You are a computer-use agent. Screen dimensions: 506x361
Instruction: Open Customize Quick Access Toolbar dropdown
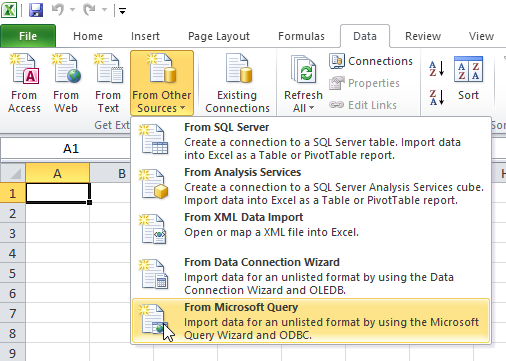(x=122, y=11)
